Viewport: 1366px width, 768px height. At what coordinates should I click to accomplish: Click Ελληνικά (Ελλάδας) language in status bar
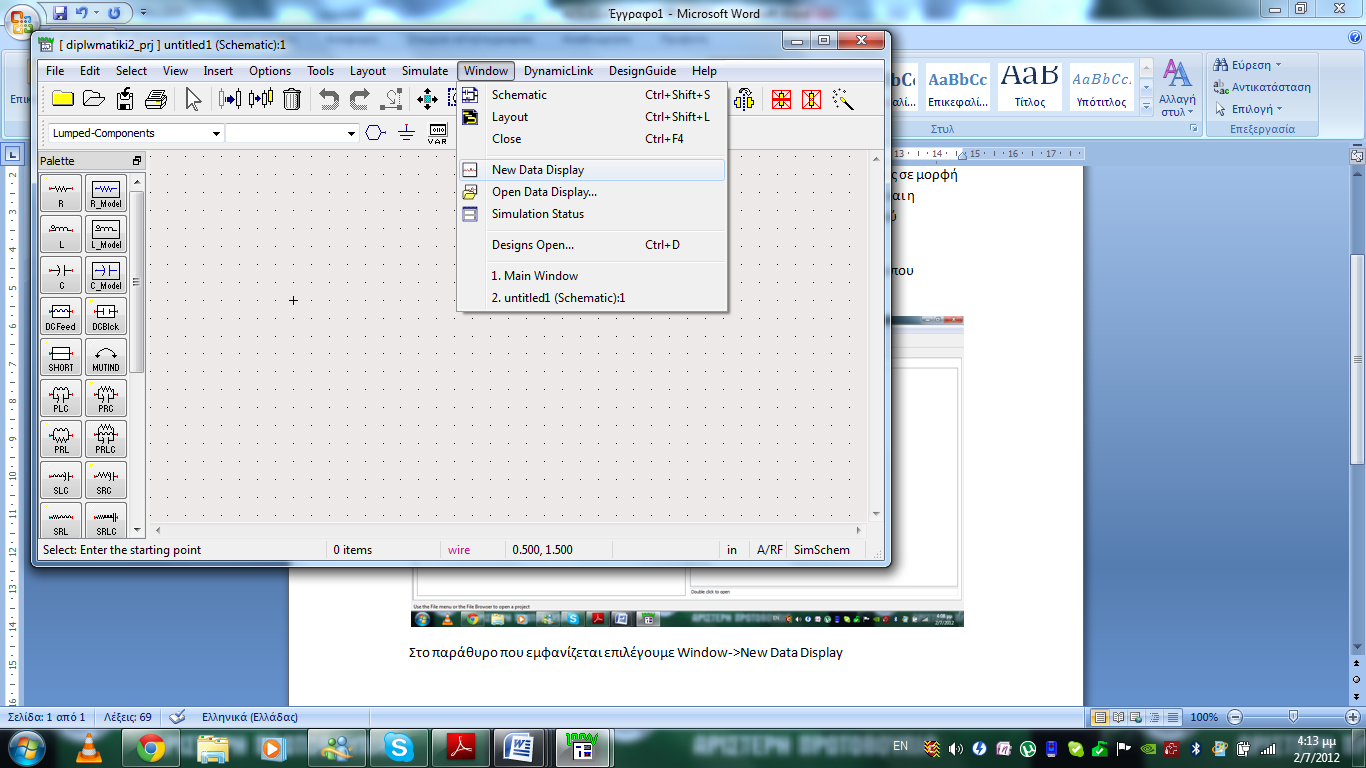point(249,717)
